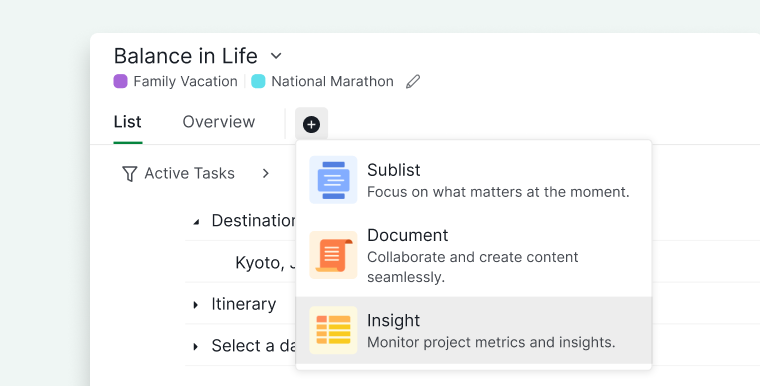Click 'Monitor project metrics and insights.' description
The width and height of the screenshot is (760, 386).
pyautogui.click(x=491, y=342)
